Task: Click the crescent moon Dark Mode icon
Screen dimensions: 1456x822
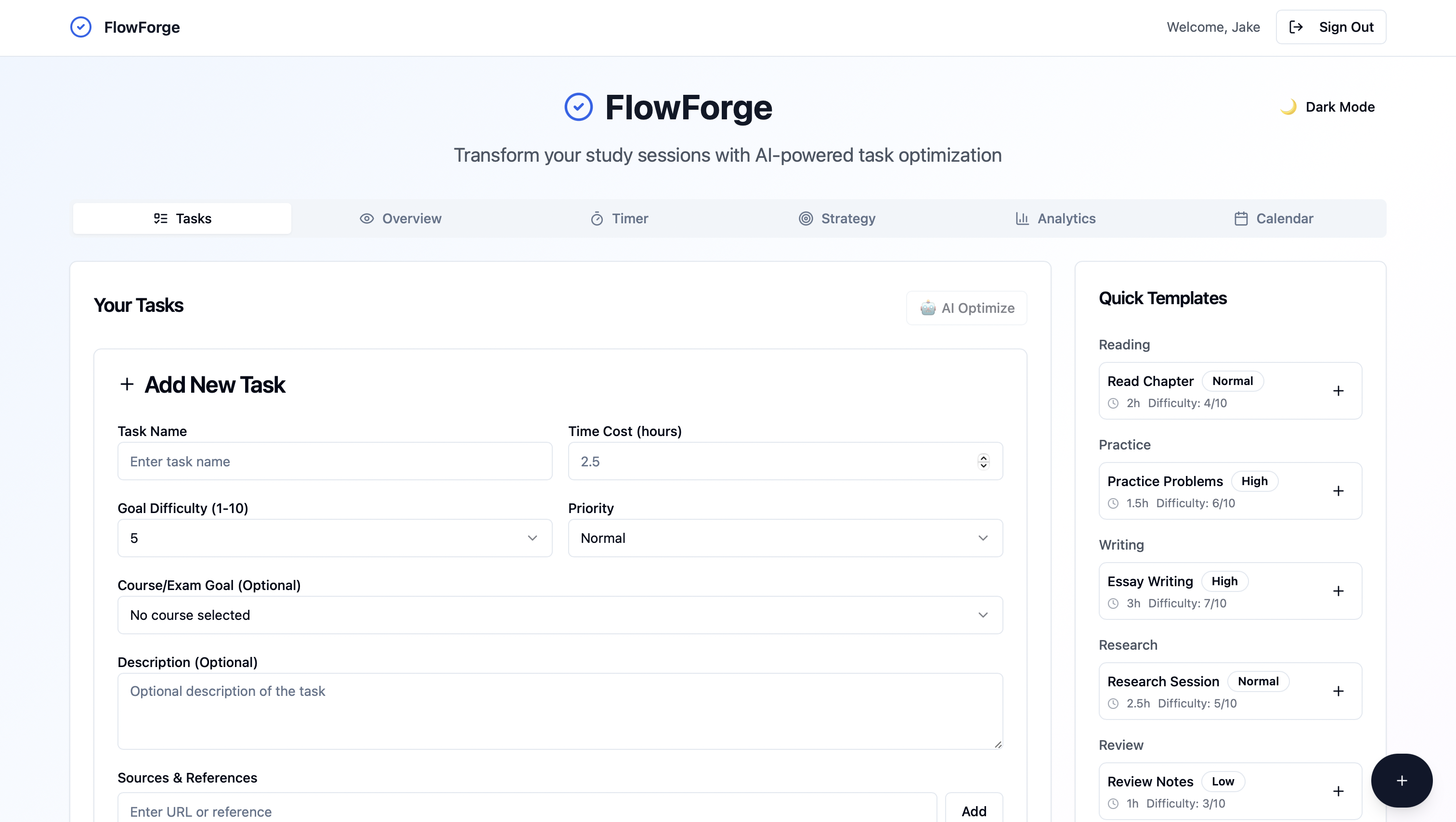Action: tap(1288, 107)
